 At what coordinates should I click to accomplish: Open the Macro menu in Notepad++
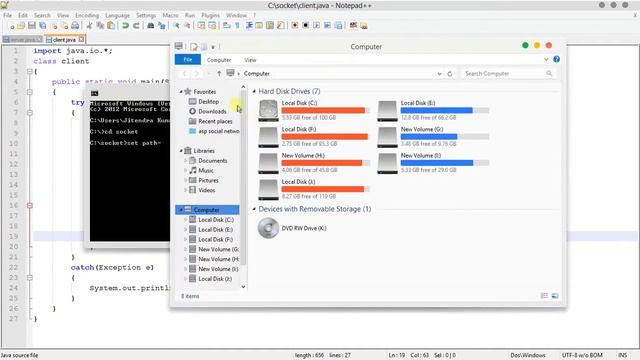tap(170, 15)
